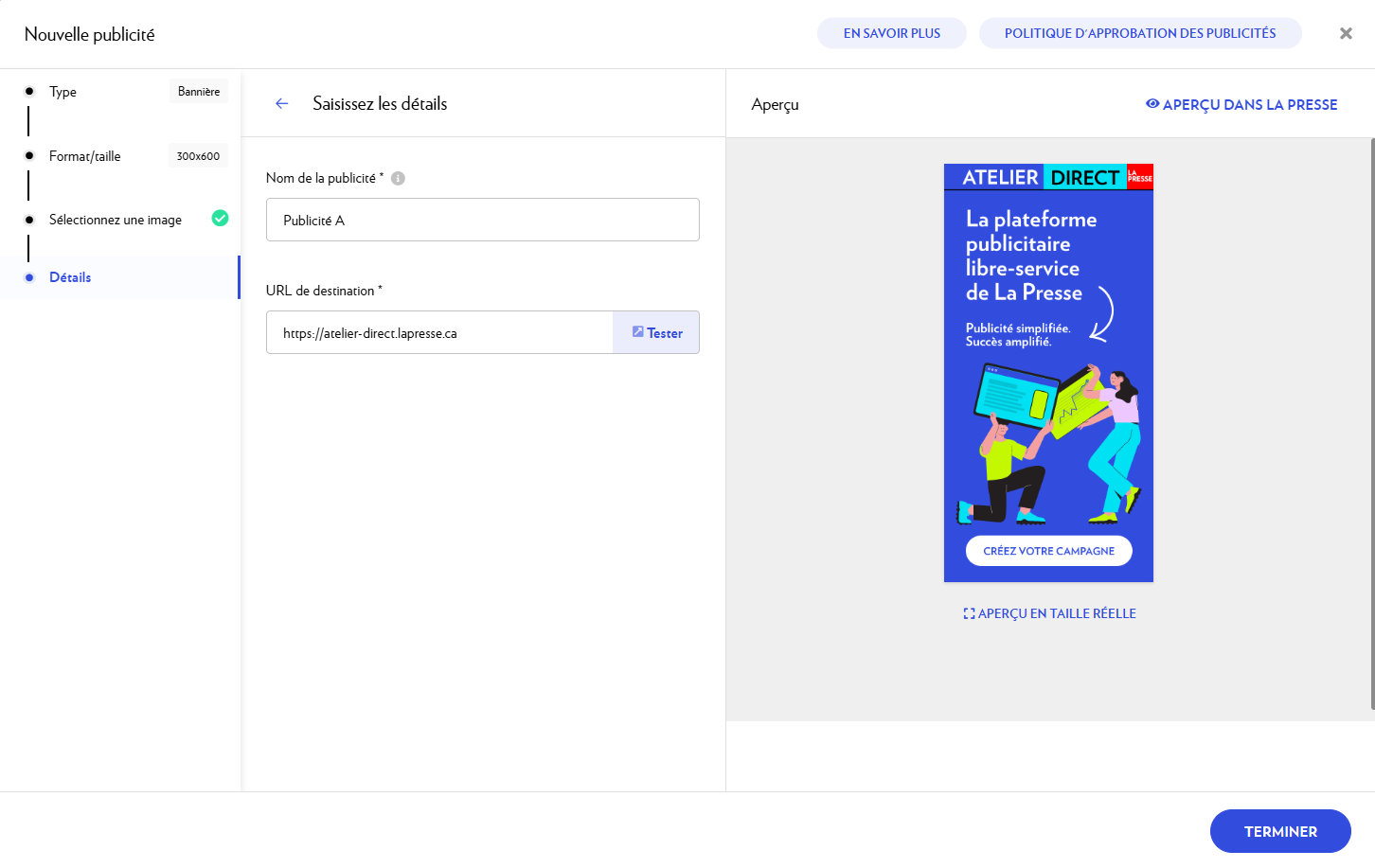Click the 300x600 format badge

[198, 156]
